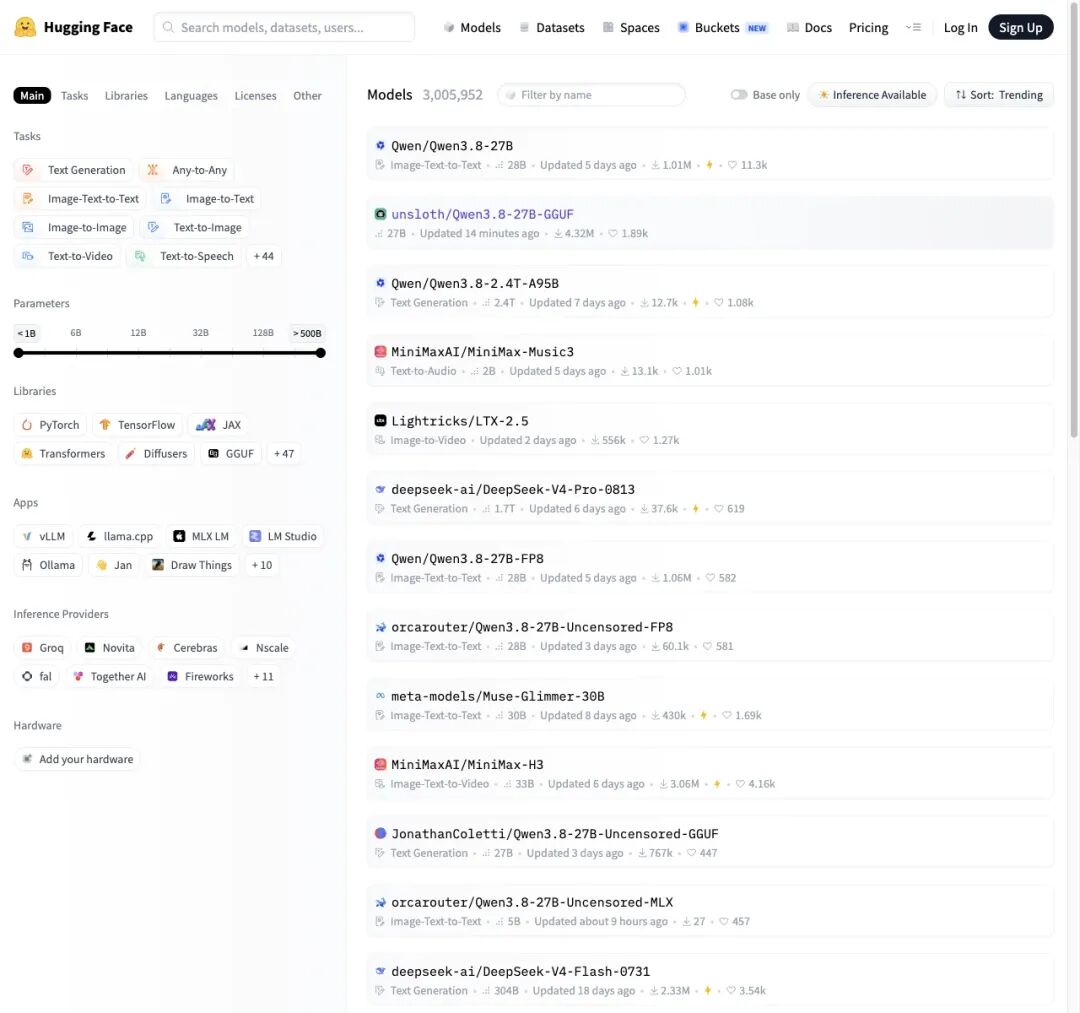Toggle the Text Generation task filter
The image size is (1080, 1013).
74,170
